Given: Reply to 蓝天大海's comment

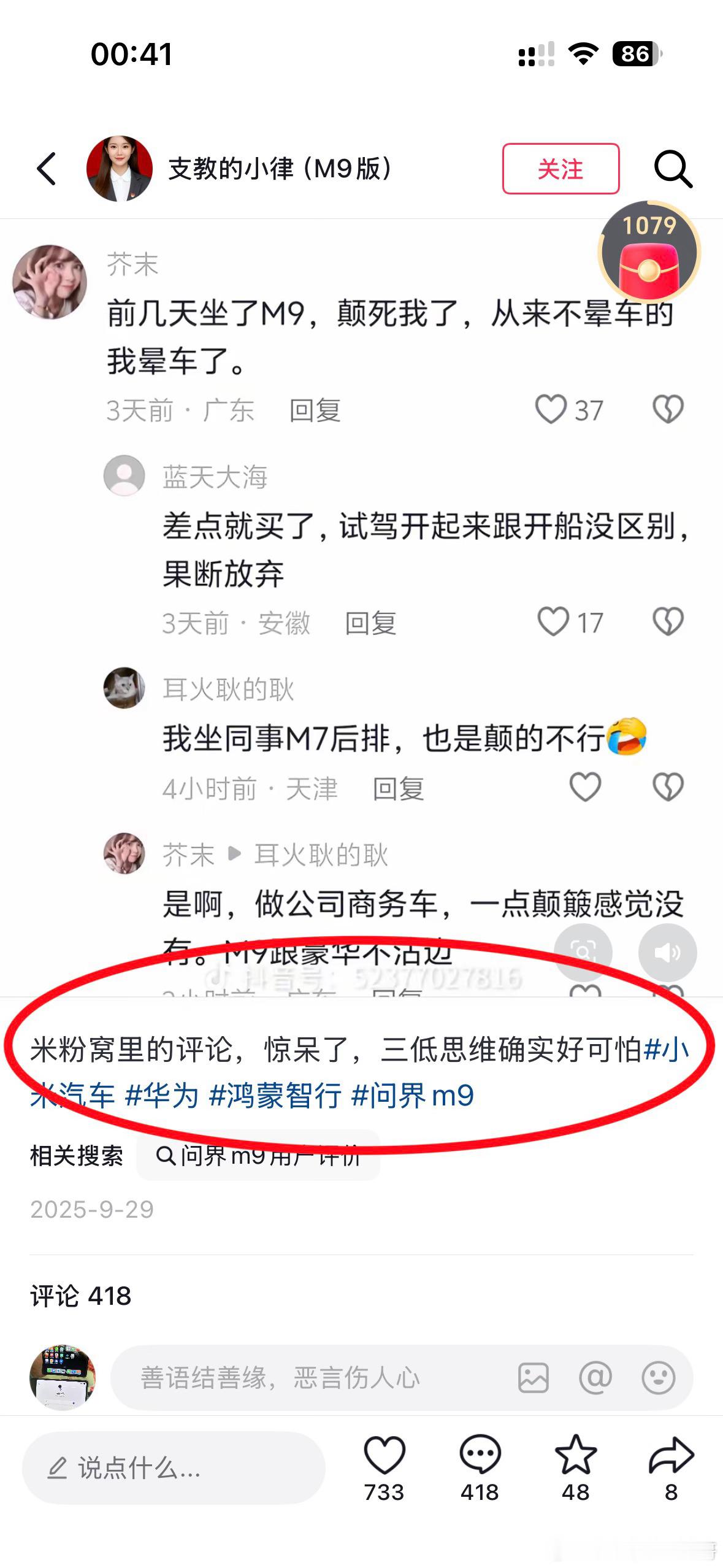Looking at the screenshot, I should pyautogui.click(x=370, y=623).
